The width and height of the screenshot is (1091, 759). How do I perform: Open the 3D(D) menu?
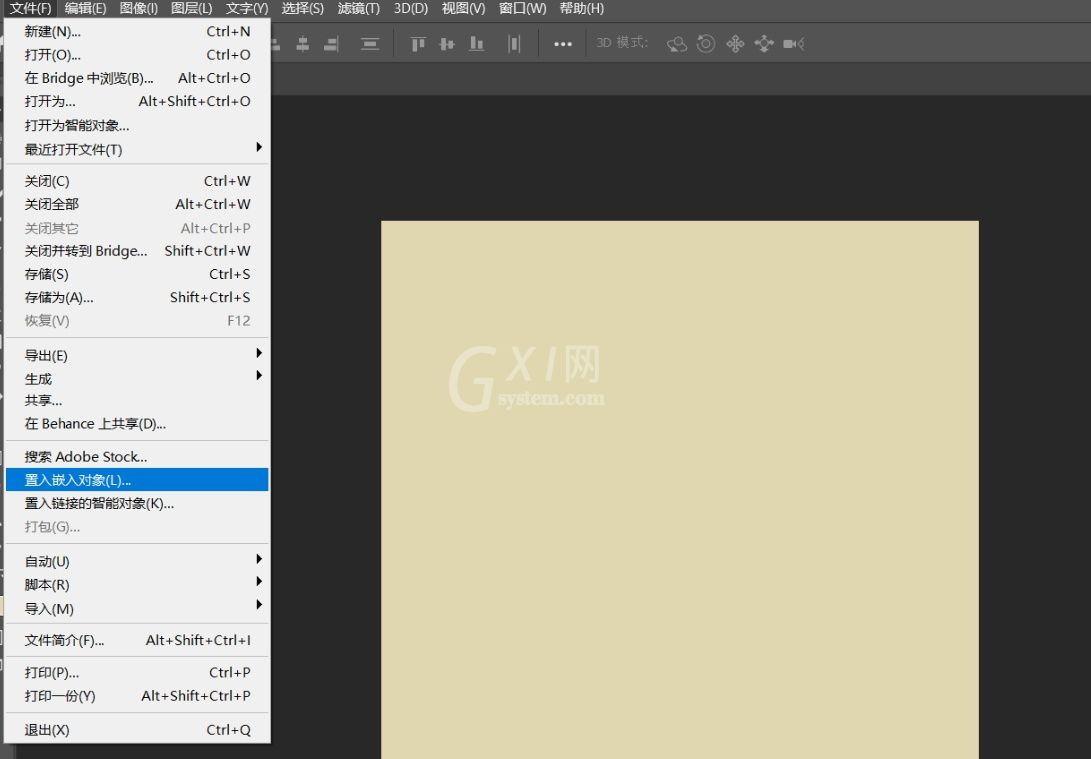pyautogui.click(x=411, y=8)
